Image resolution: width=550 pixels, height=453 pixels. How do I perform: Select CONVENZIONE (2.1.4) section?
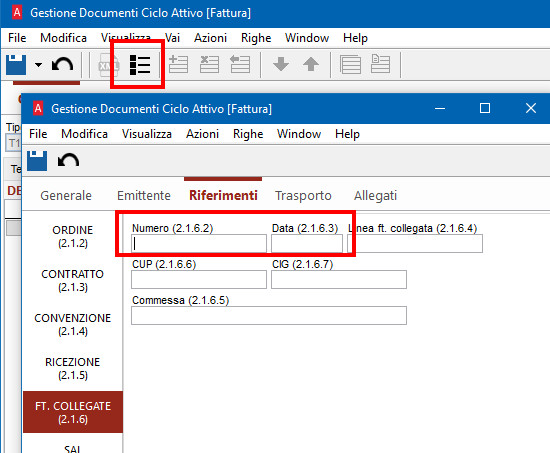coord(73,324)
